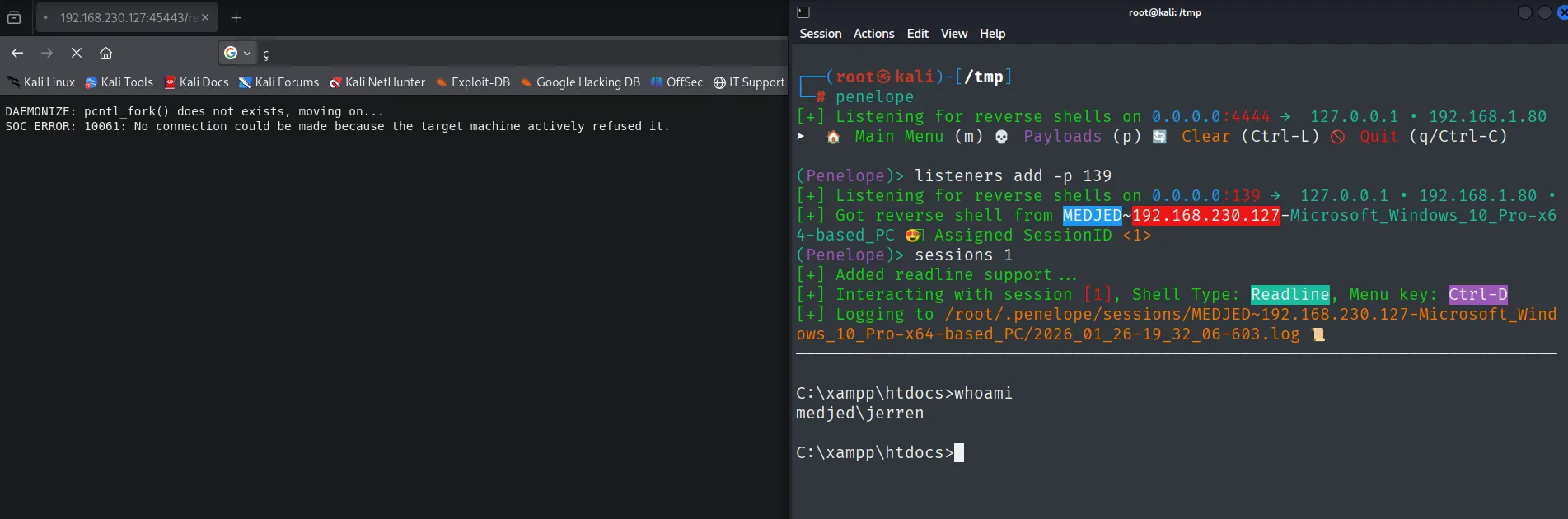Screen dimensions: 1568x519
Task: Open the Google Hacking DB bookmark
Action: (580, 82)
